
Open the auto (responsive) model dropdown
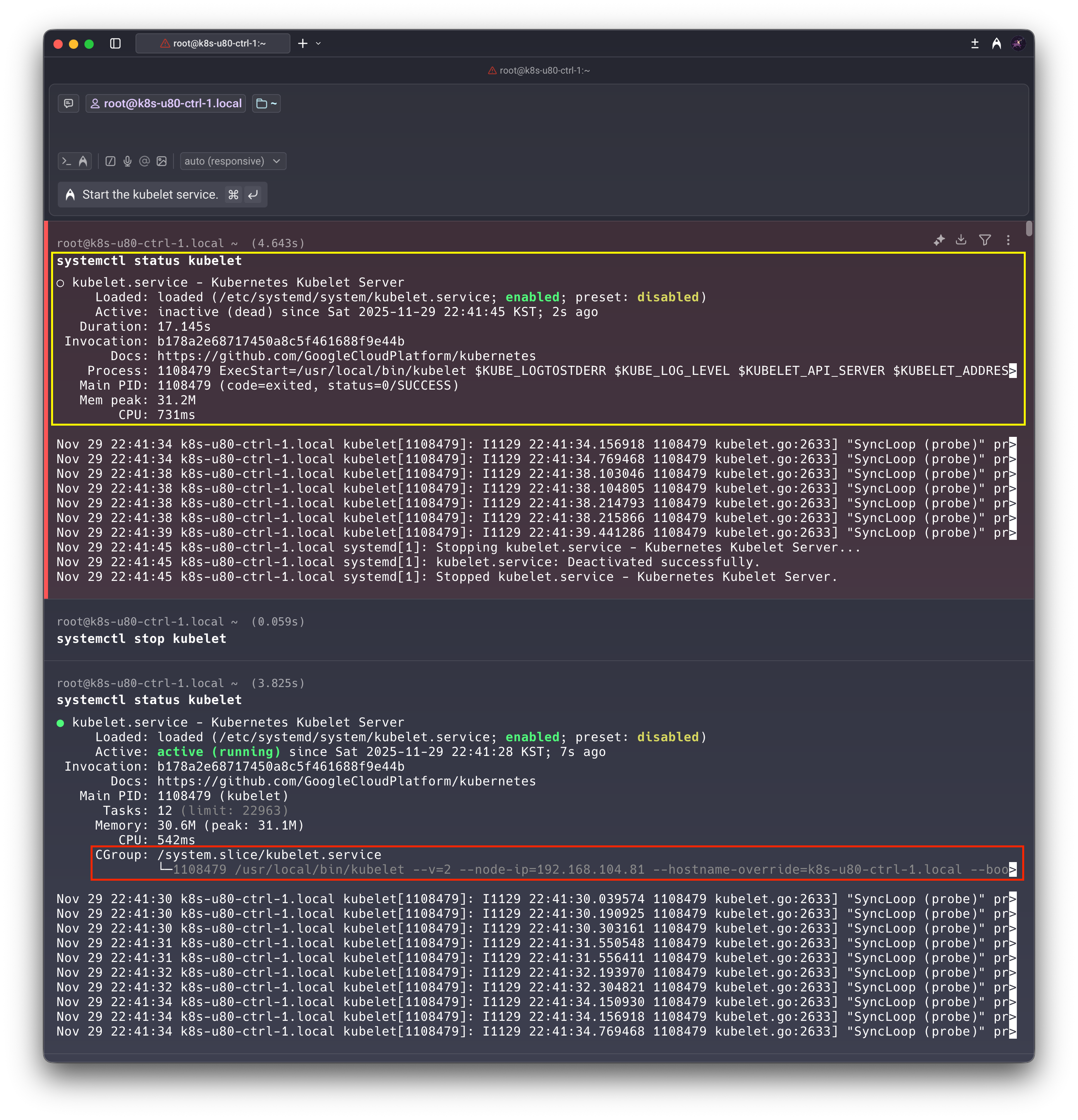click(x=232, y=161)
